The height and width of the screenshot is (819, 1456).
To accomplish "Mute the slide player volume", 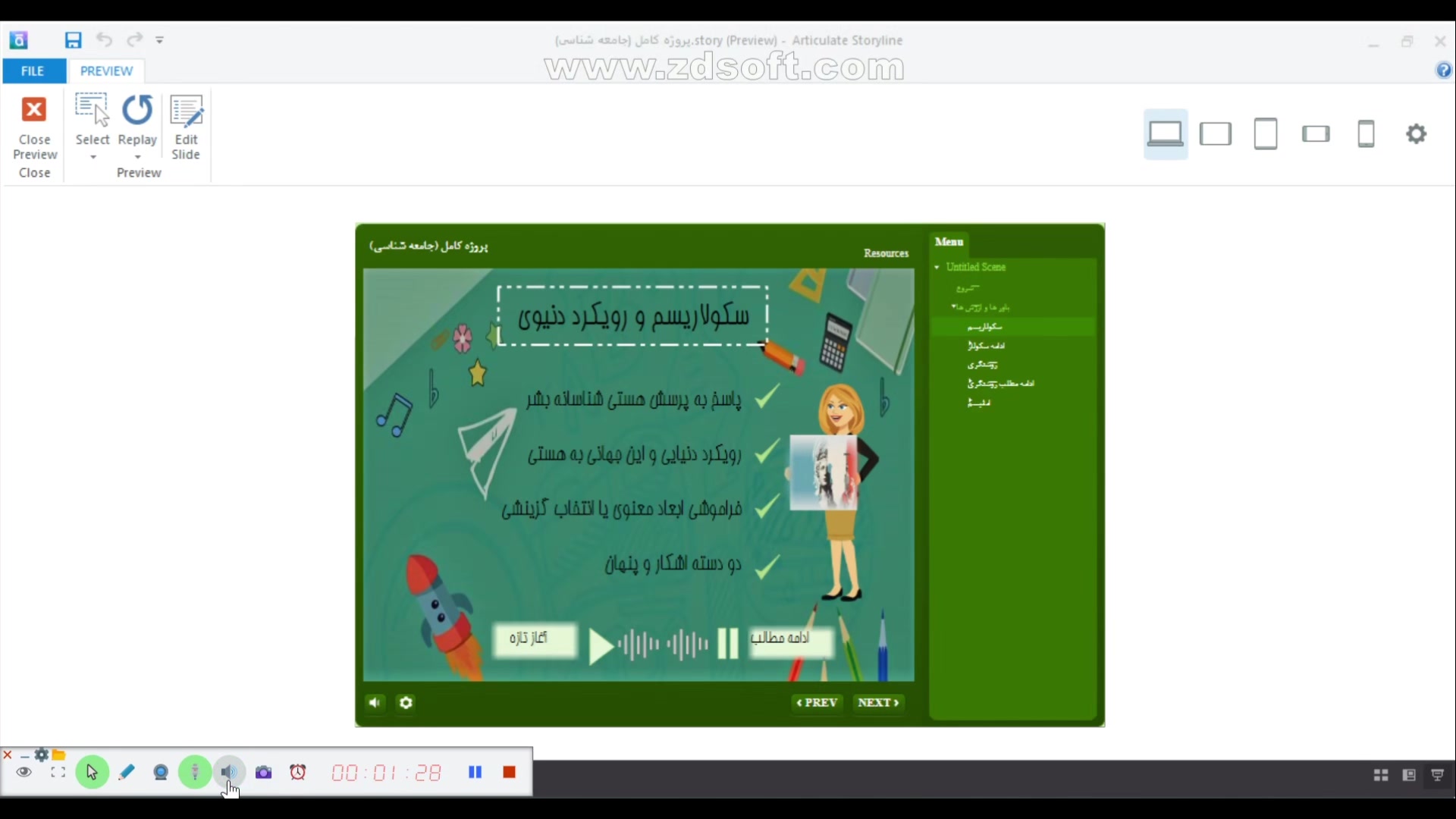I will coord(375,703).
